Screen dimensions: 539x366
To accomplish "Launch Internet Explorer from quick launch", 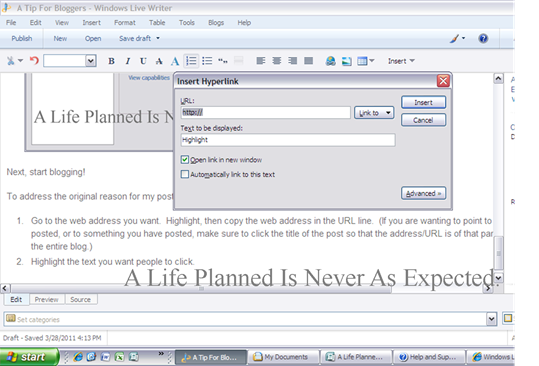I will tap(78, 357).
